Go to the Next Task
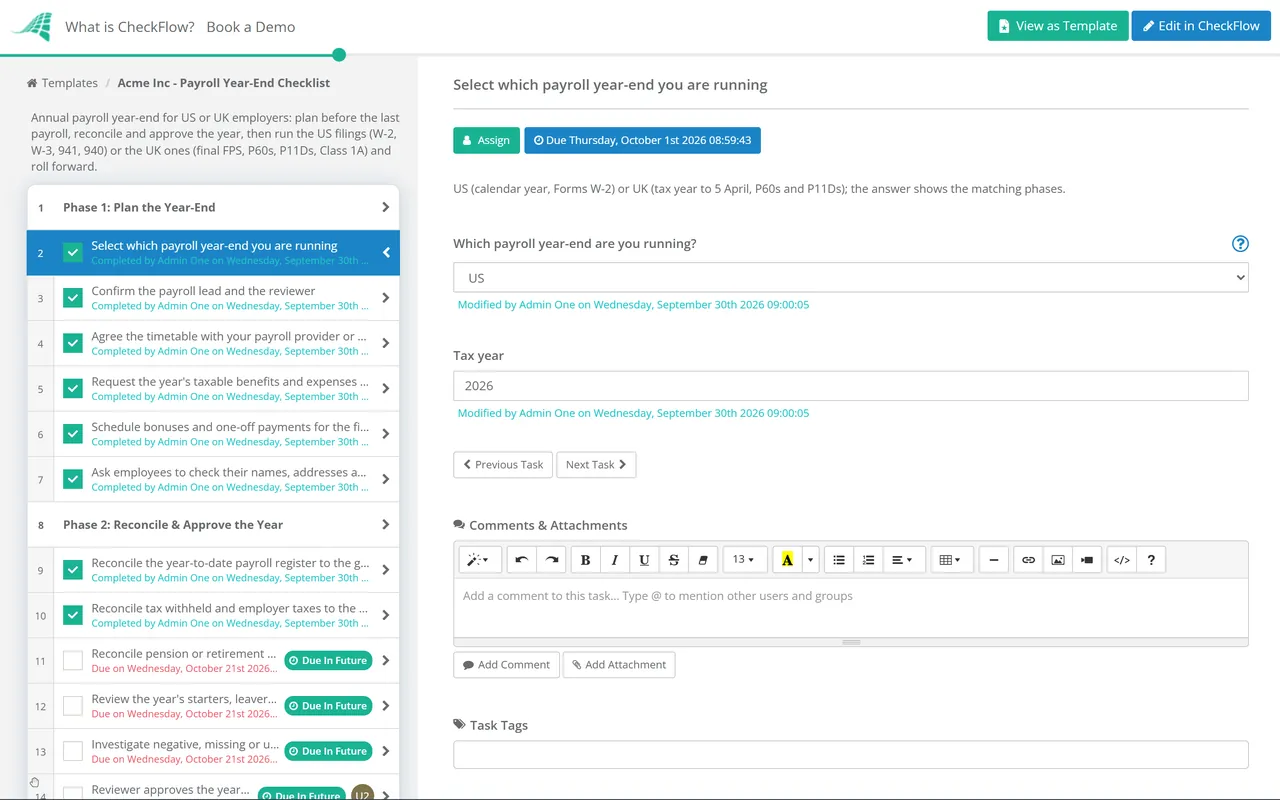1280x800 pixels. 596,464
